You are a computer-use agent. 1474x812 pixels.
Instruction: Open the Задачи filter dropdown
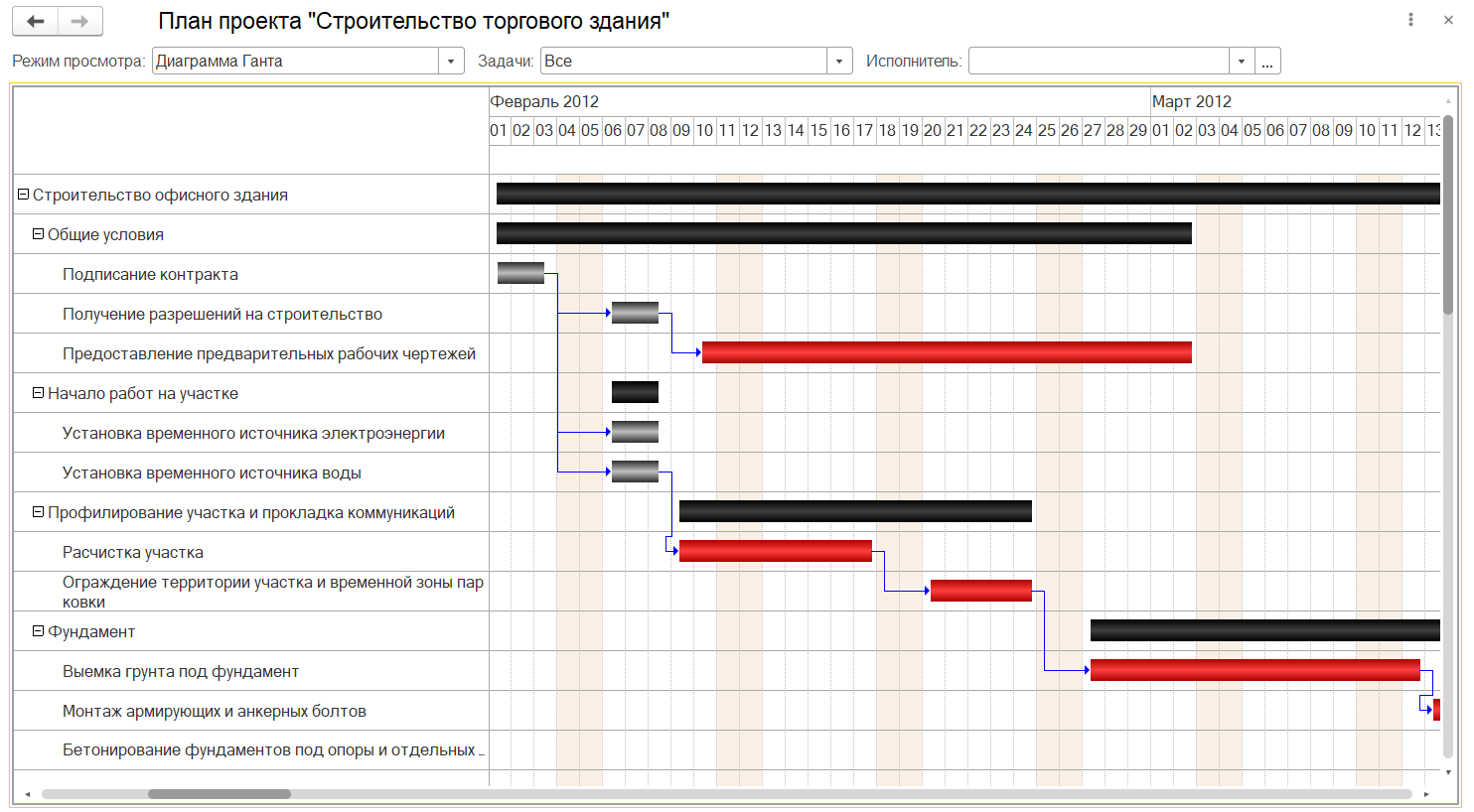(x=839, y=62)
